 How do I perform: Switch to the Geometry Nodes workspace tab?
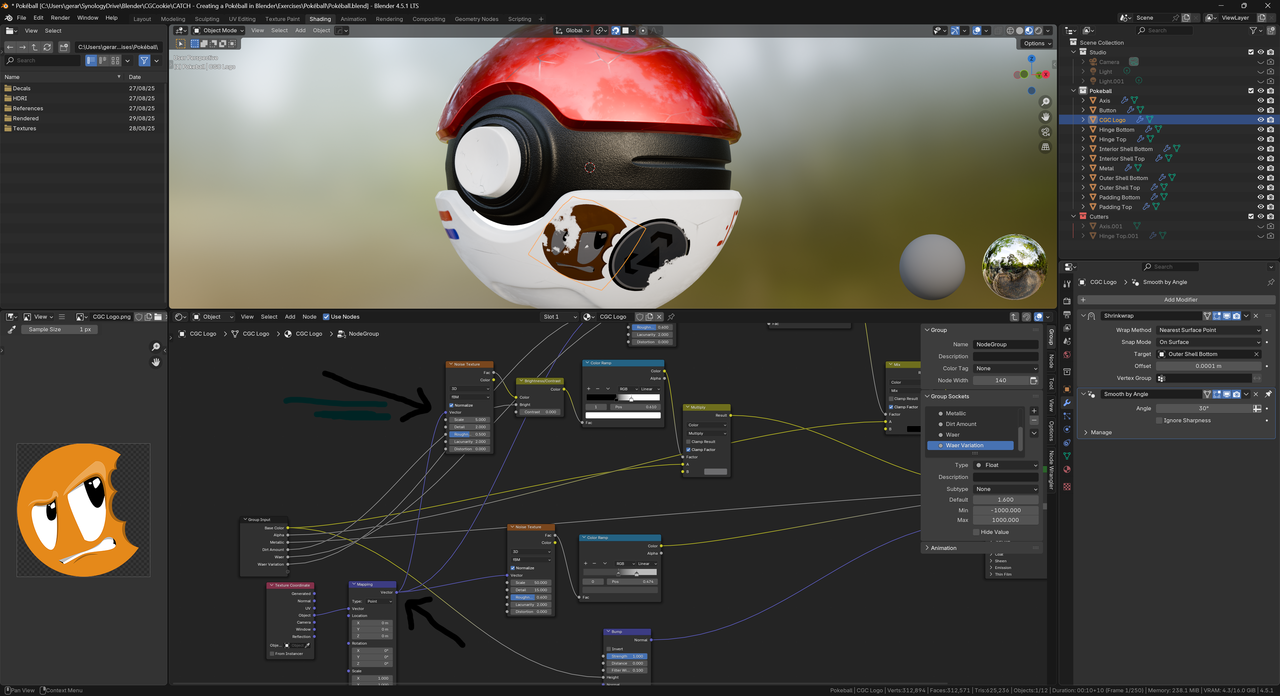[x=475, y=19]
